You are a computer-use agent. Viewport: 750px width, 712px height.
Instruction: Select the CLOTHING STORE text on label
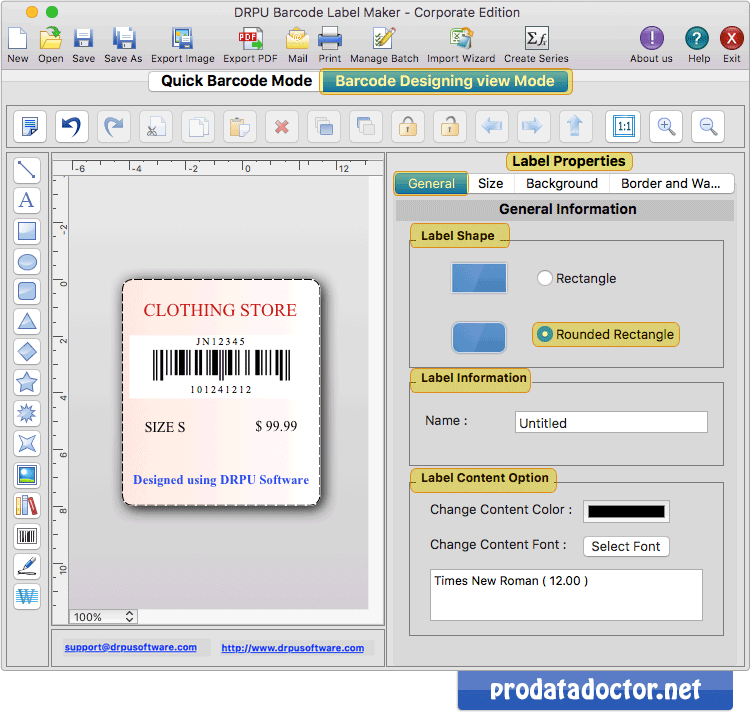click(x=220, y=310)
